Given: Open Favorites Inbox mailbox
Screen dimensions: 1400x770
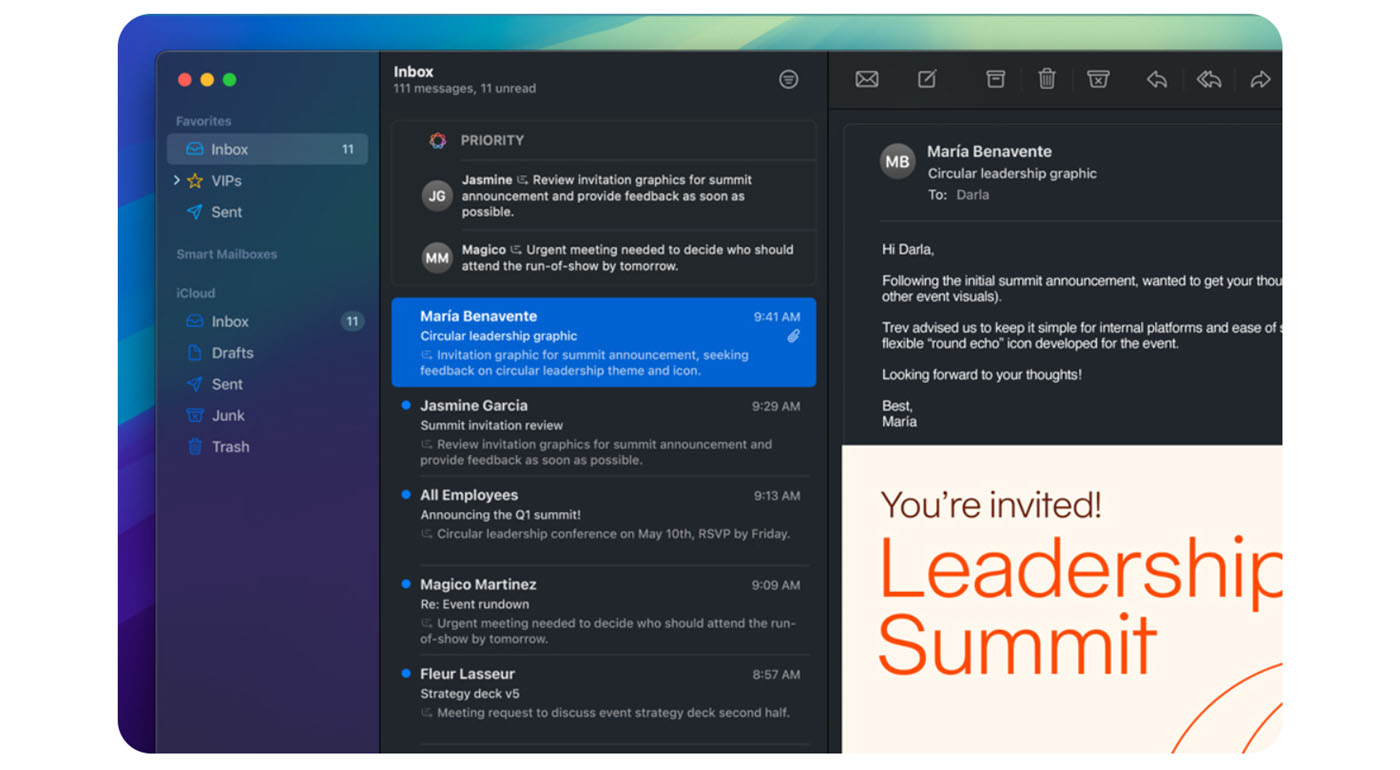Looking at the screenshot, I should click(x=267, y=149).
